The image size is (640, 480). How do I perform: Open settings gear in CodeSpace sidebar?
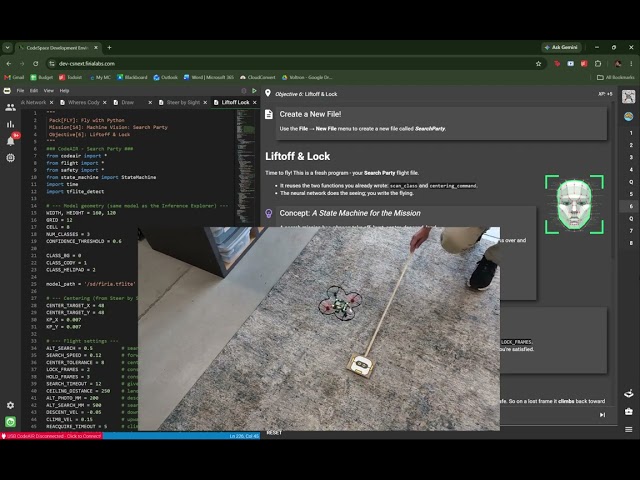click(10, 405)
